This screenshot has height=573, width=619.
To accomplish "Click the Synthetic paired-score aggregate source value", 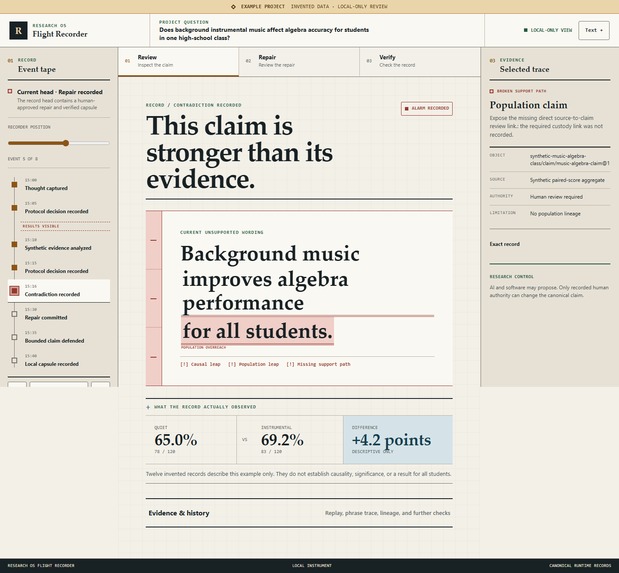I will (567, 180).
